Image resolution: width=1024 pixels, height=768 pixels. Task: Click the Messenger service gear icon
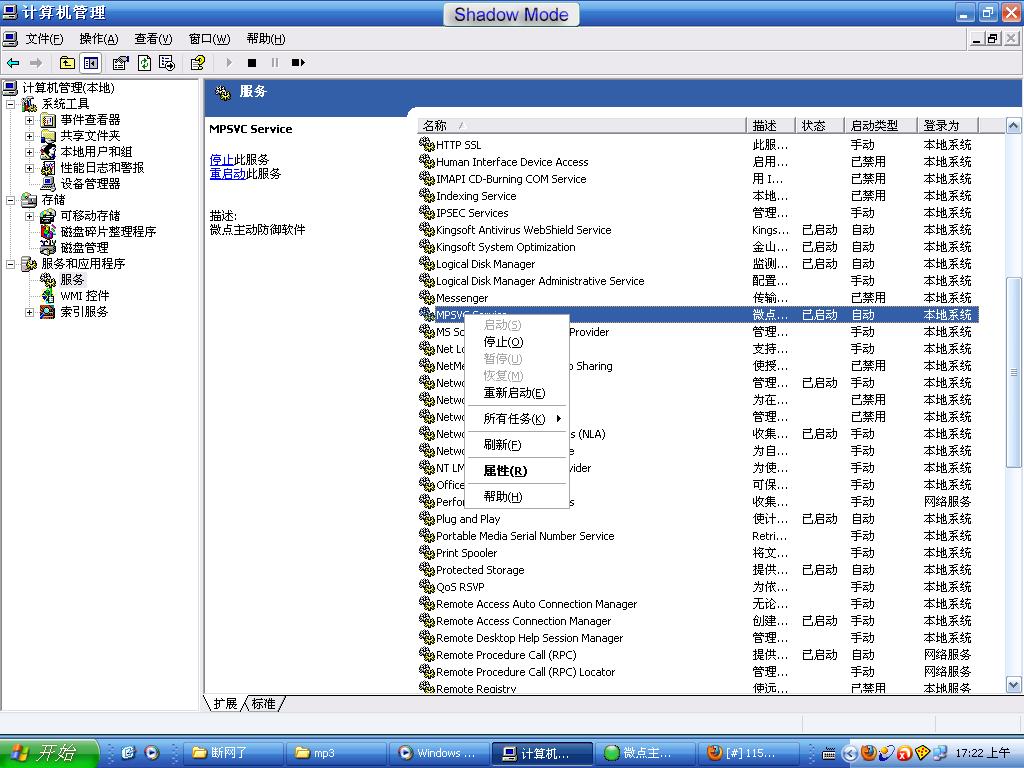tap(426, 297)
